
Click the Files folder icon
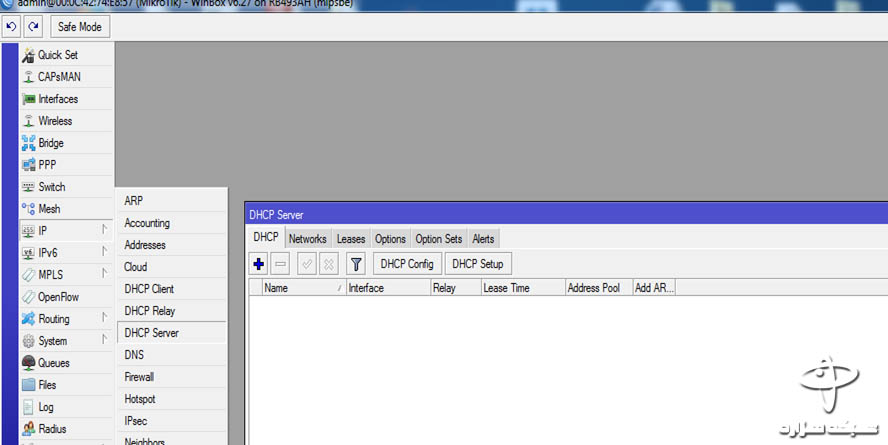pyautogui.click(x=28, y=385)
